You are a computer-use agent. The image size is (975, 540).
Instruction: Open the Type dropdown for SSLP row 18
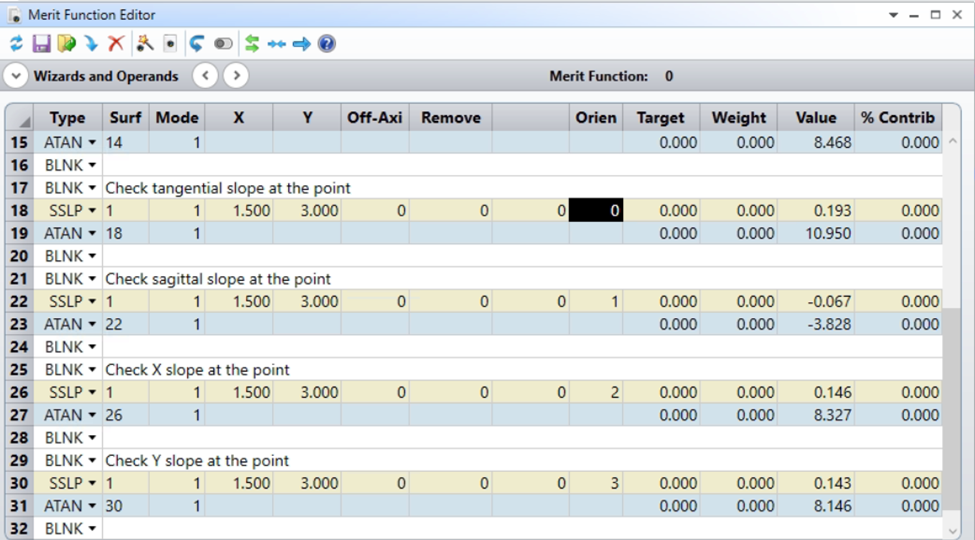pyautogui.click(x=92, y=211)
